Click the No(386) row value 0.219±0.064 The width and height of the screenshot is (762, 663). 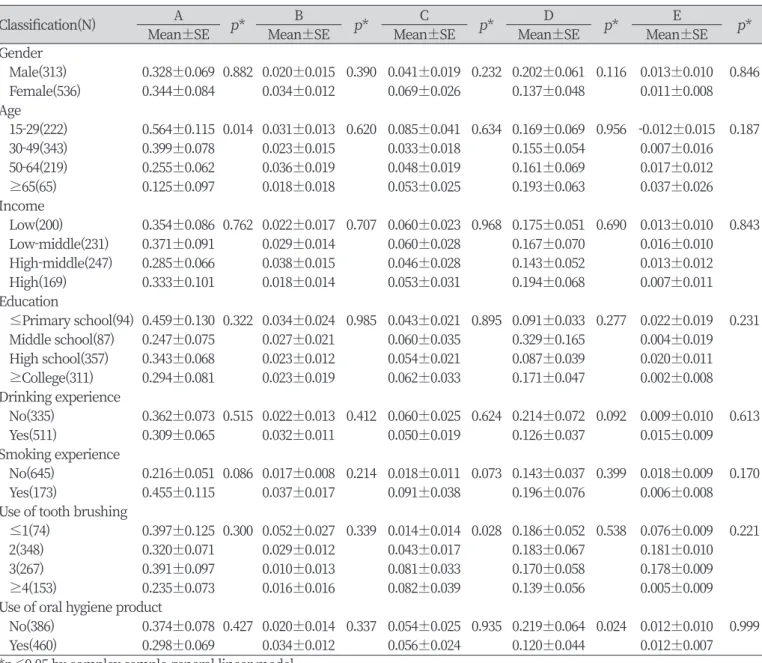[x=548, y=626]
